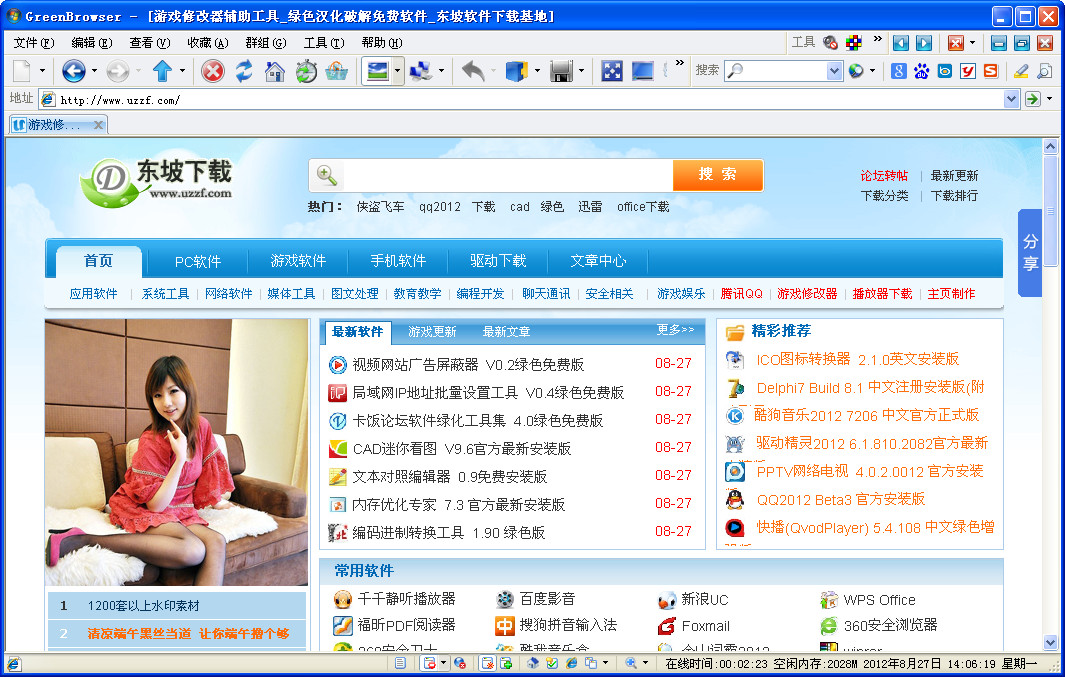
Task: Click the gray undo arrow icon
Action: click(473, 71)
